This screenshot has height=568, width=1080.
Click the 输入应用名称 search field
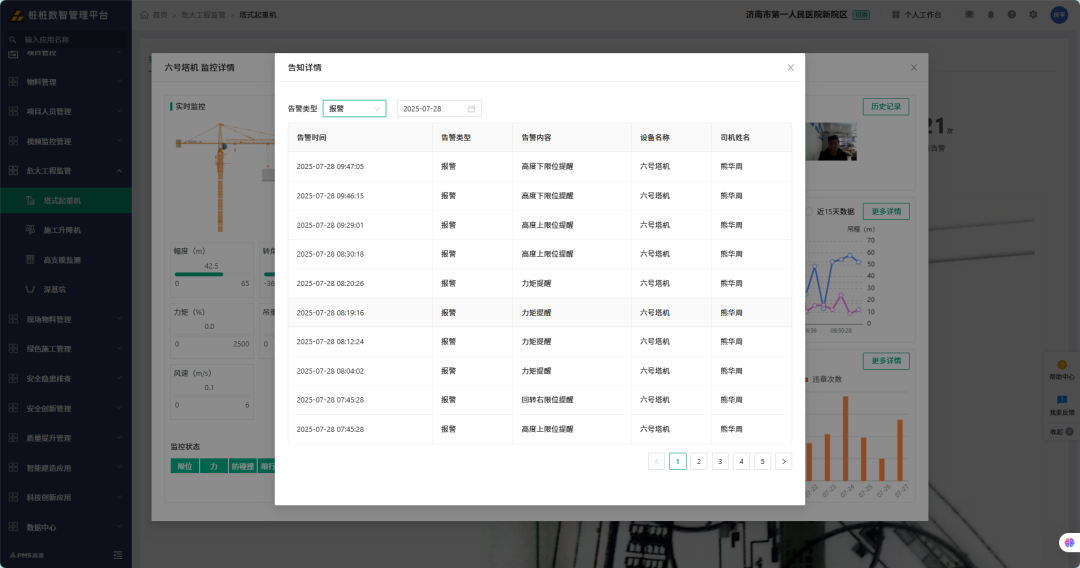[x=65, y=39]
